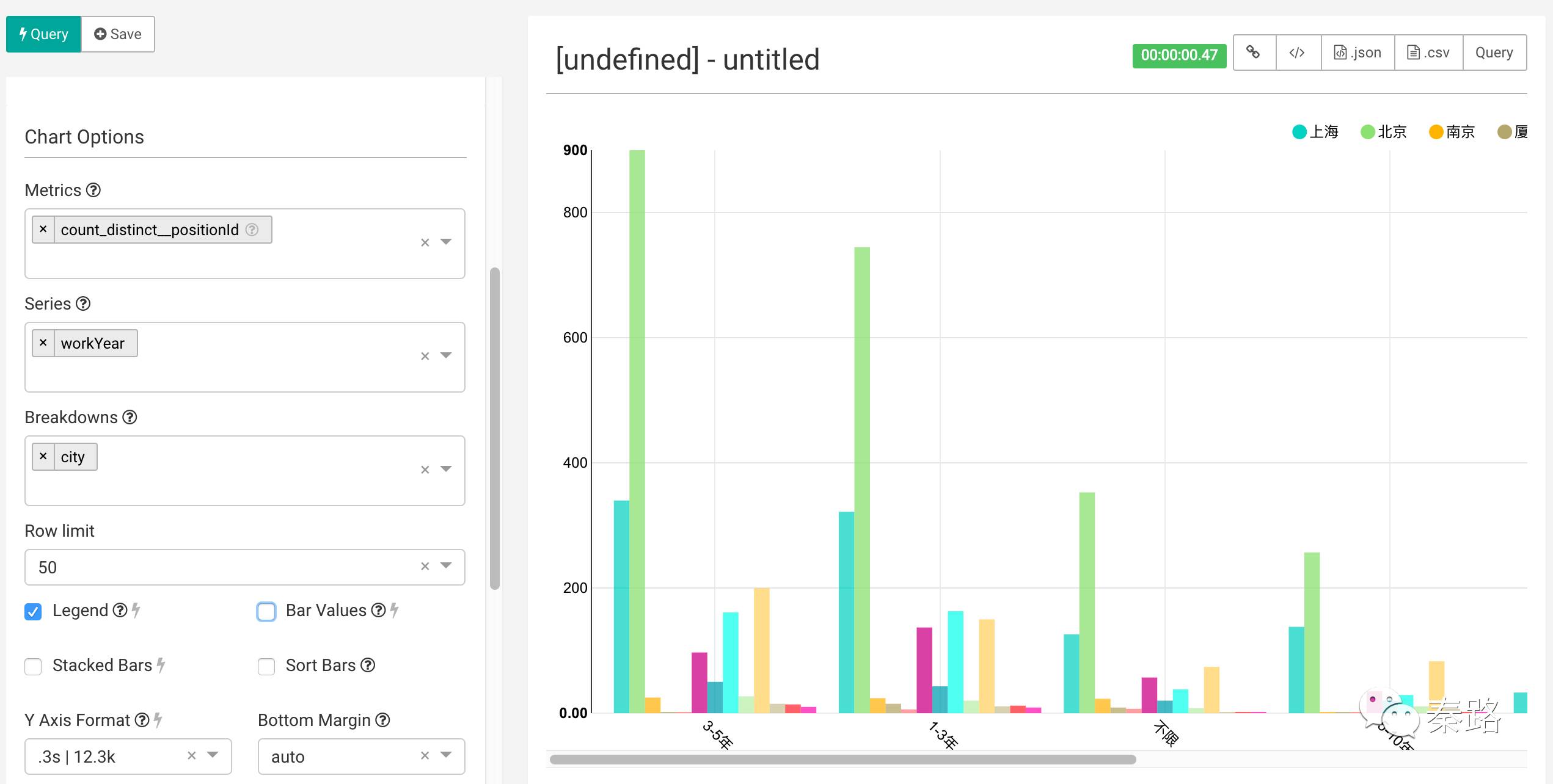Image resolution: width=1553 pixels, height=784 pixels.
Task: Export data via .csv button
Action: point(1428,53)
